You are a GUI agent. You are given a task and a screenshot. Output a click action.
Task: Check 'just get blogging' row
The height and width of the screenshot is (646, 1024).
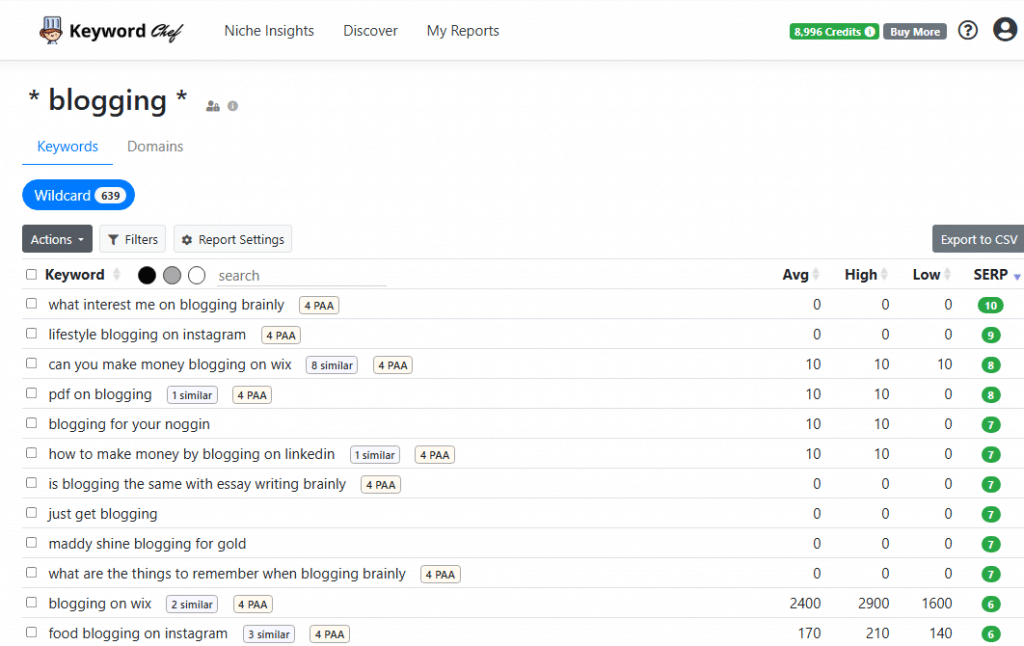[x=31, y=513]
